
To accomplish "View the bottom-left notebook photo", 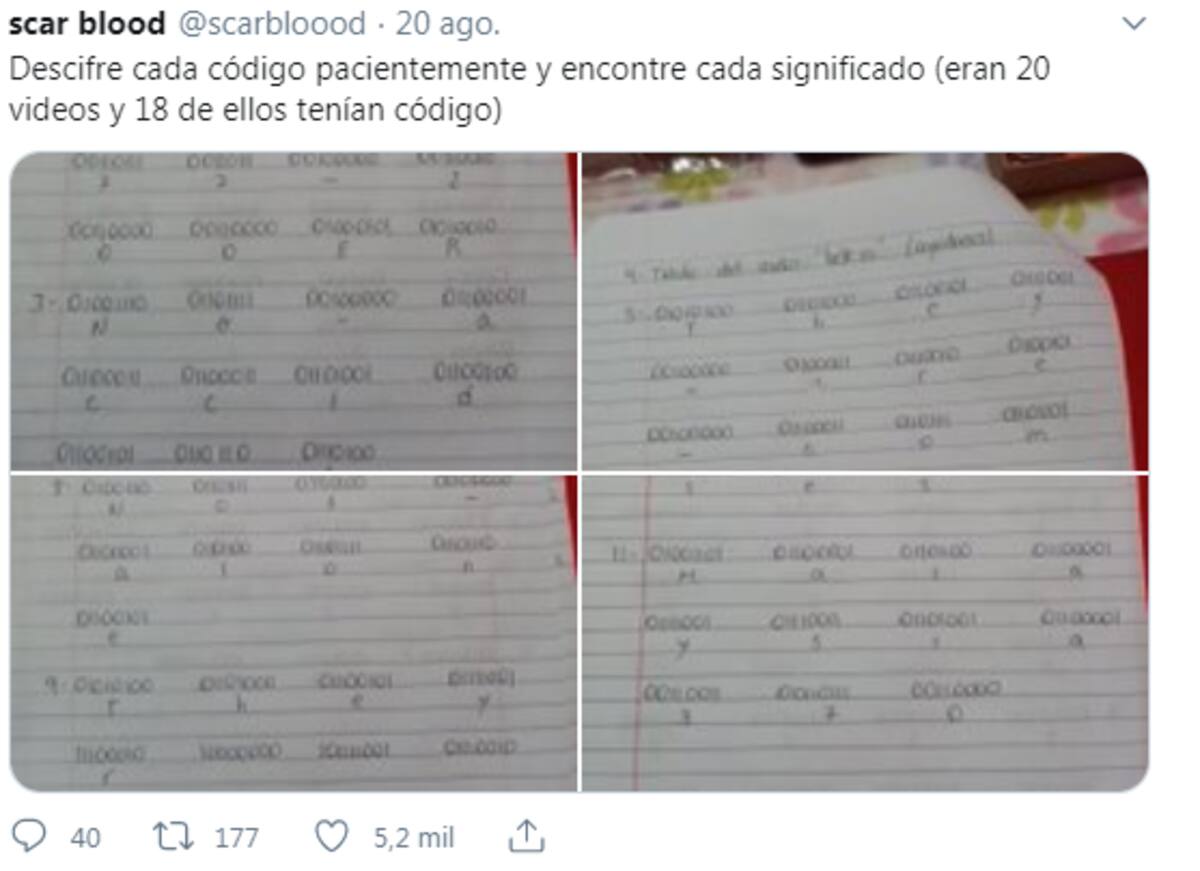I will tap(293, 633).
